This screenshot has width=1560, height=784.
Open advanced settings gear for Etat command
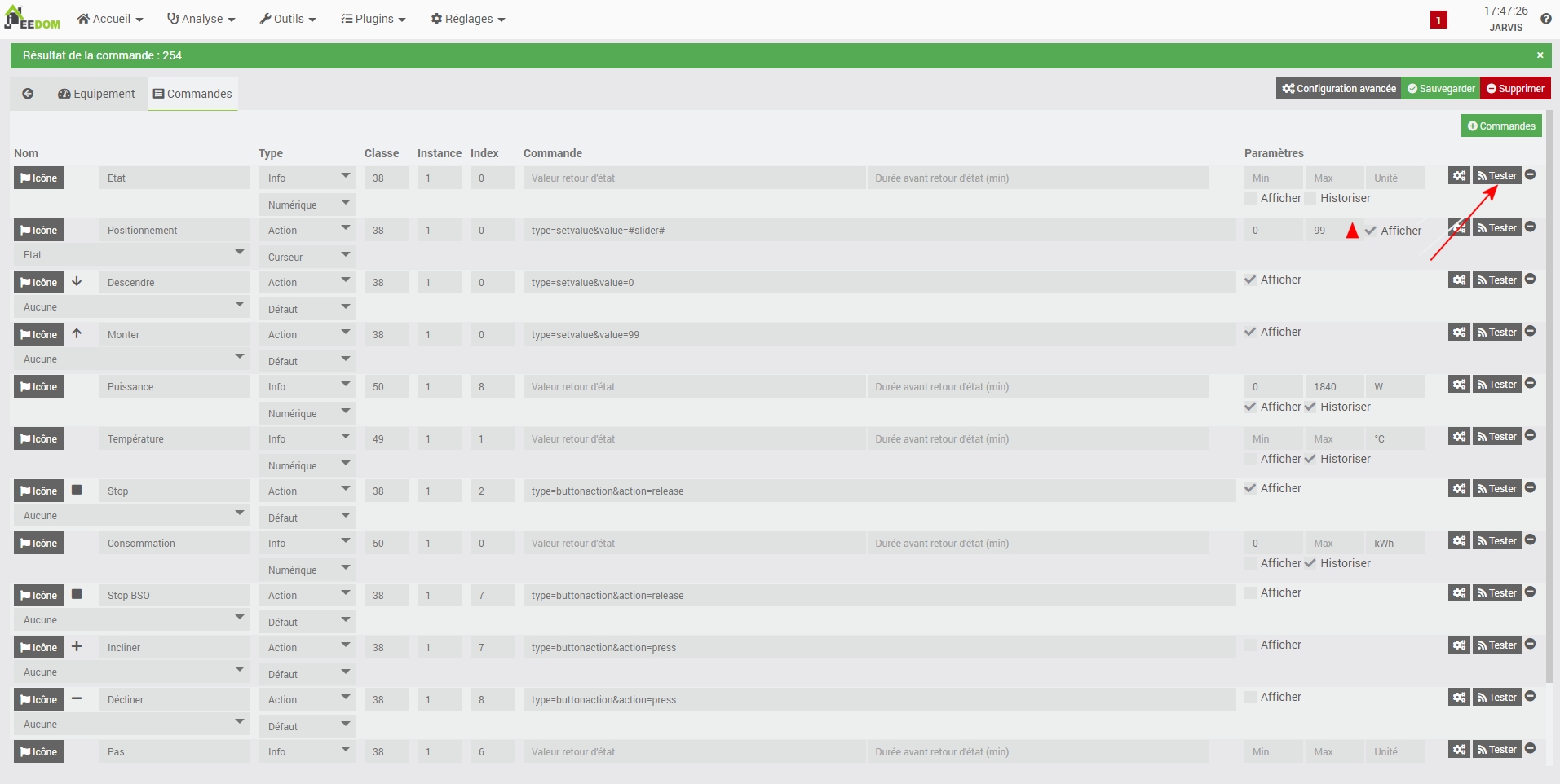[x=1459, y=175]
